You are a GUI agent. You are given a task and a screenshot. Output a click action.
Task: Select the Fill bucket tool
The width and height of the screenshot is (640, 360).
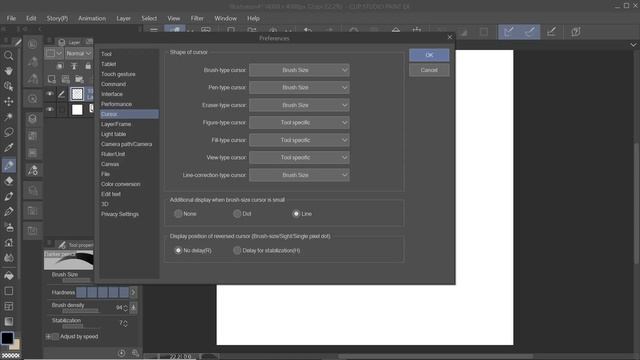pos(9,276)
